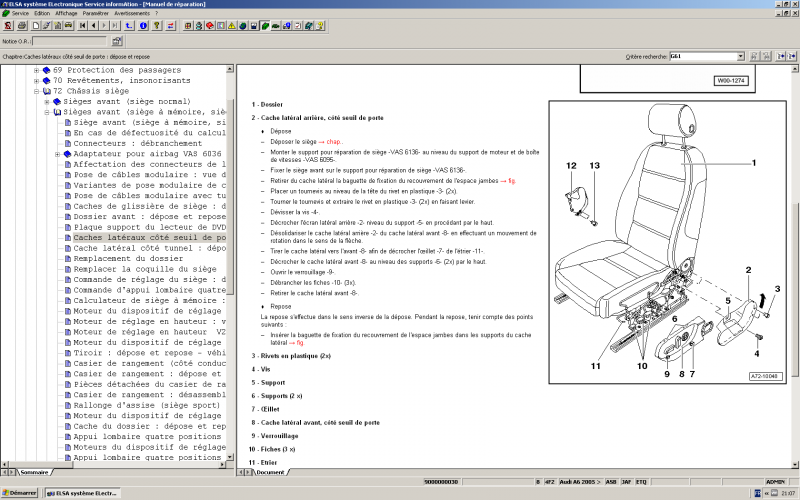Switch to the Sommaire tab

click(x=33, y=471)
